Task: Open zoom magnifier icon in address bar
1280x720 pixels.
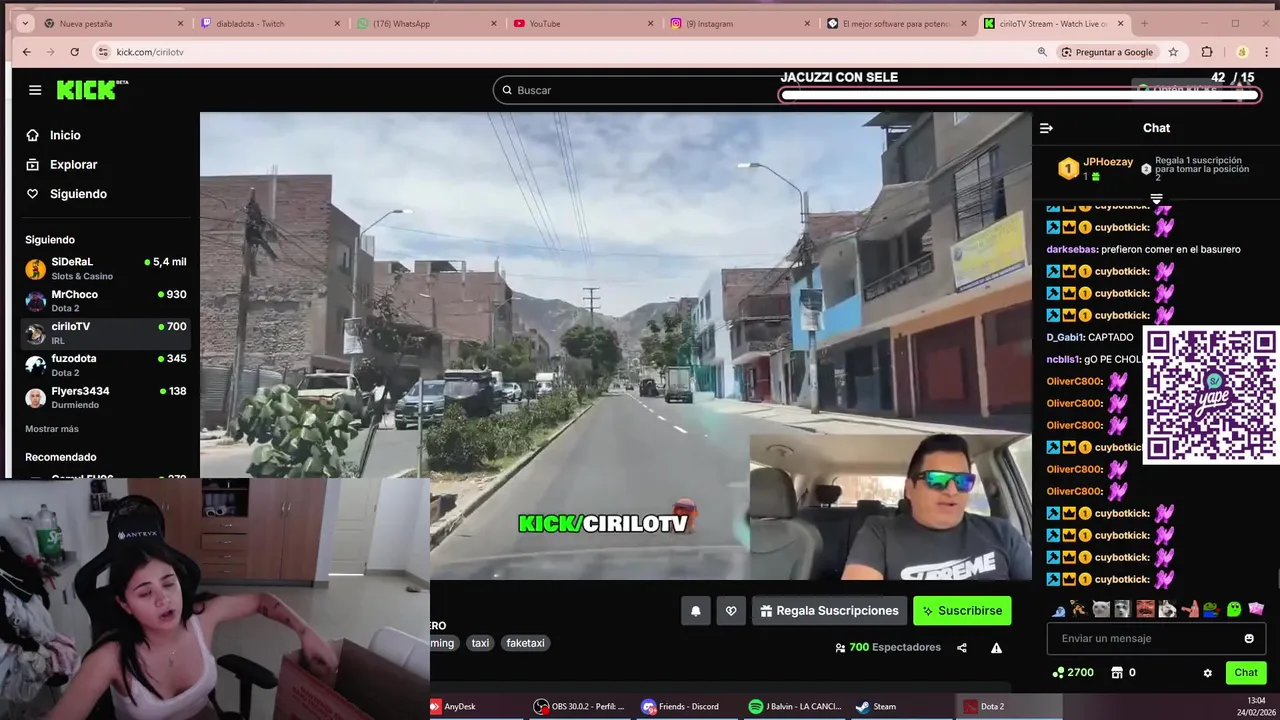Action: (x=1042, y=52)
